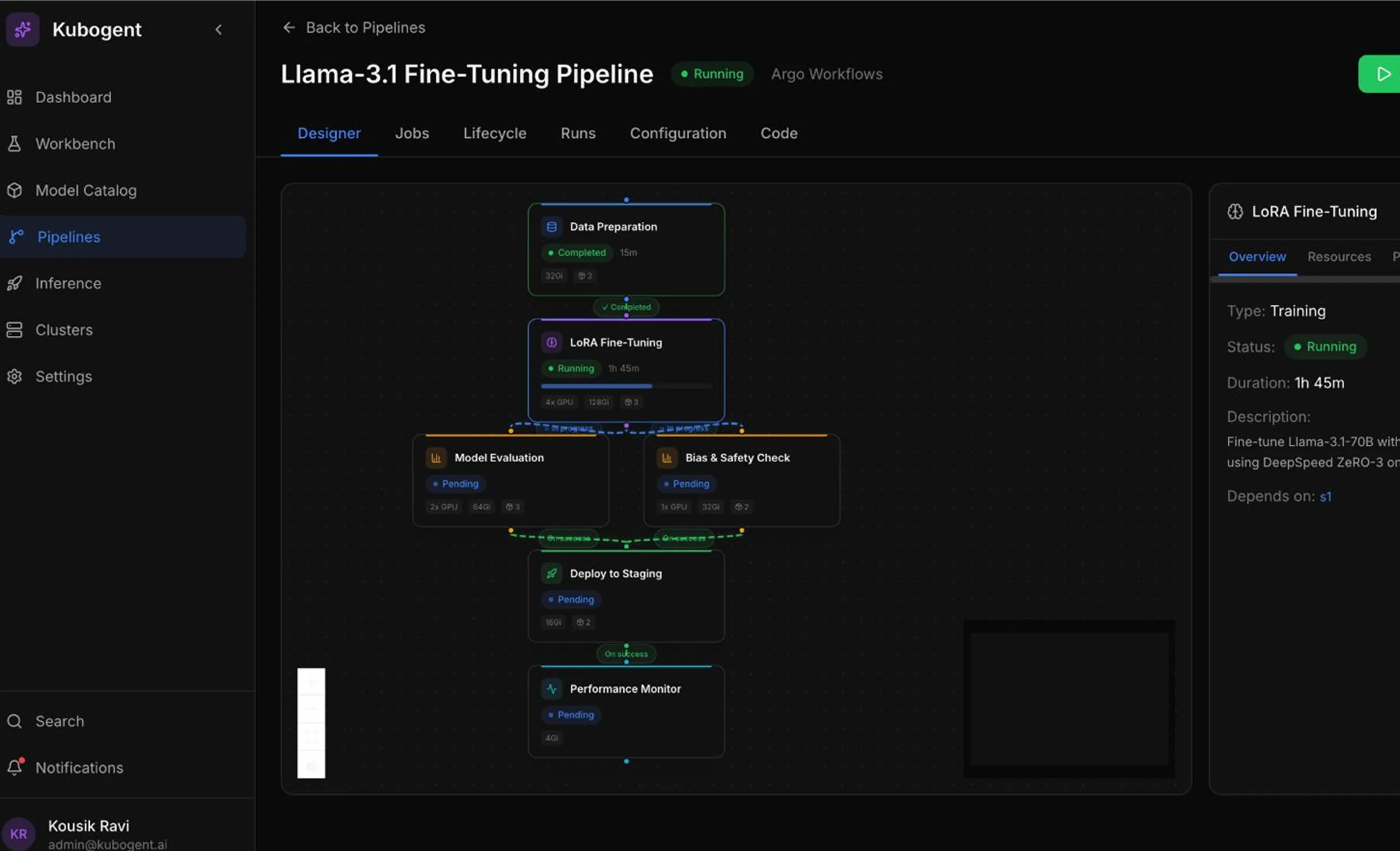1400x851 pixels.
Task: Click the 1h 45m Duration value in details panel
Action: click(x=1319, y=382)
